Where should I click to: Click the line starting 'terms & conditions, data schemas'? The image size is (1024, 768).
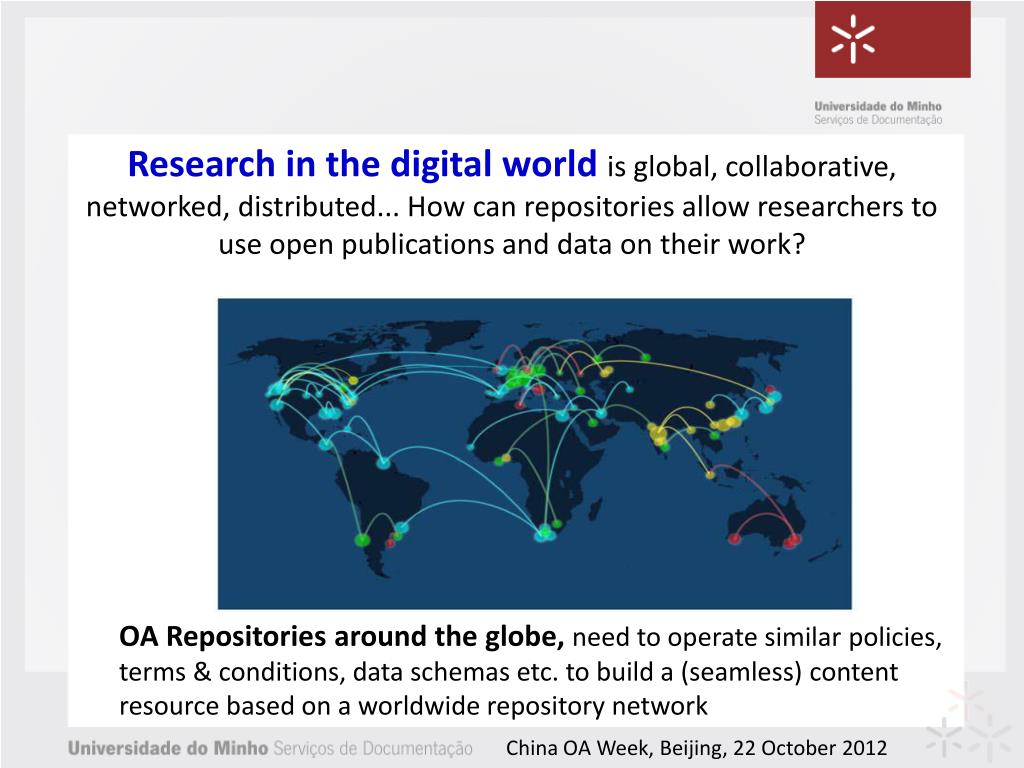pos(508,672)
